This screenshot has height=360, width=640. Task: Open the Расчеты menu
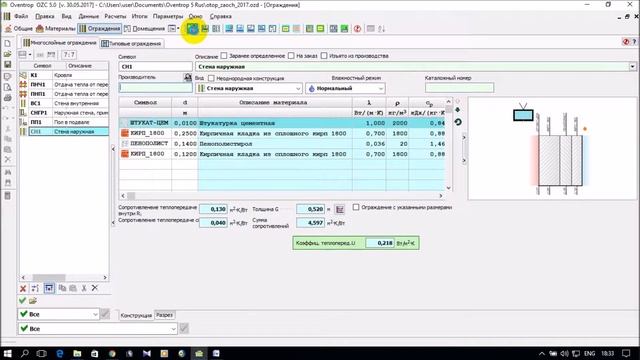pyautogui.click(x=116, y=16)
